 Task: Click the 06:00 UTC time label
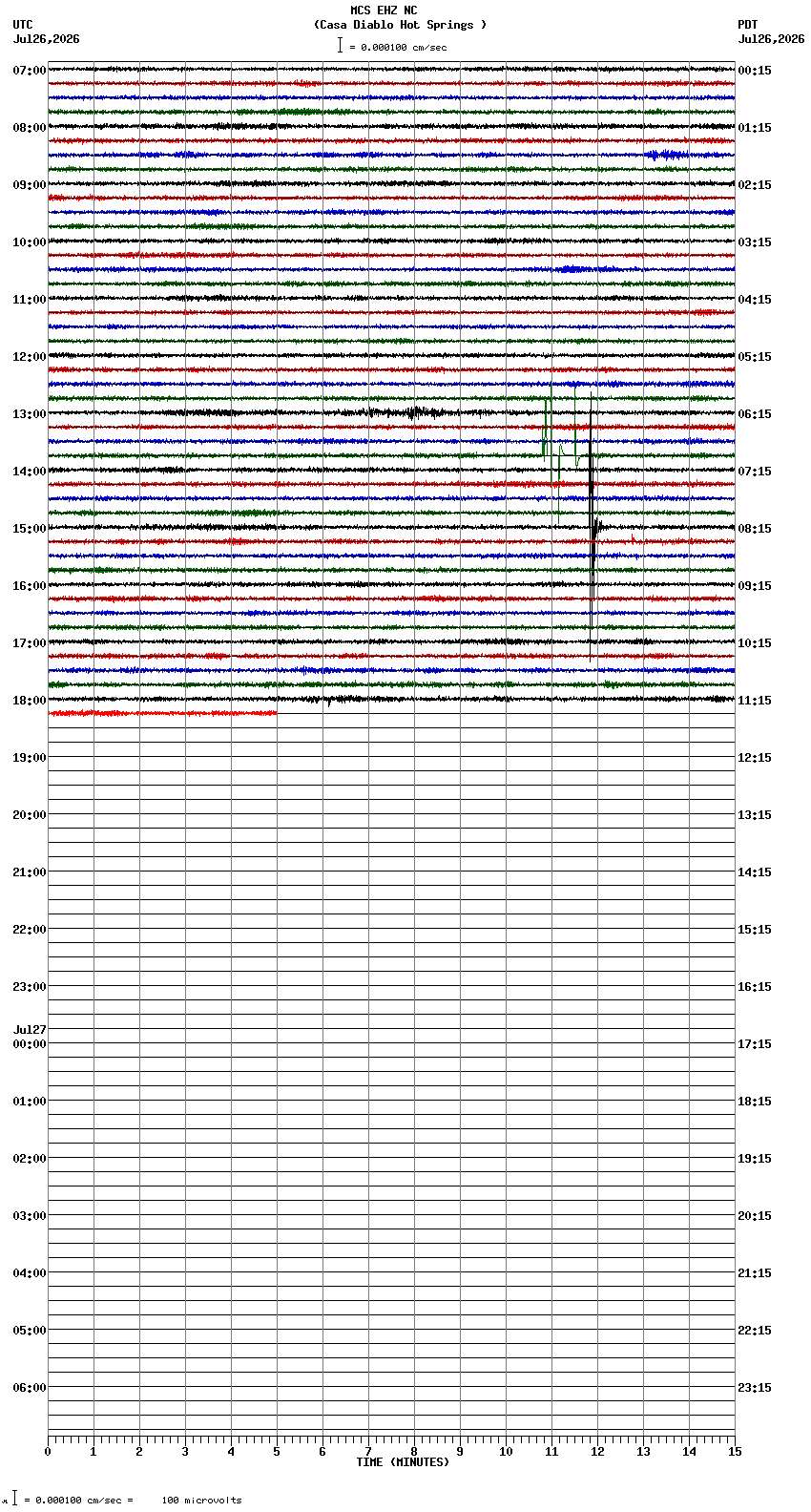coord(30,1388)
